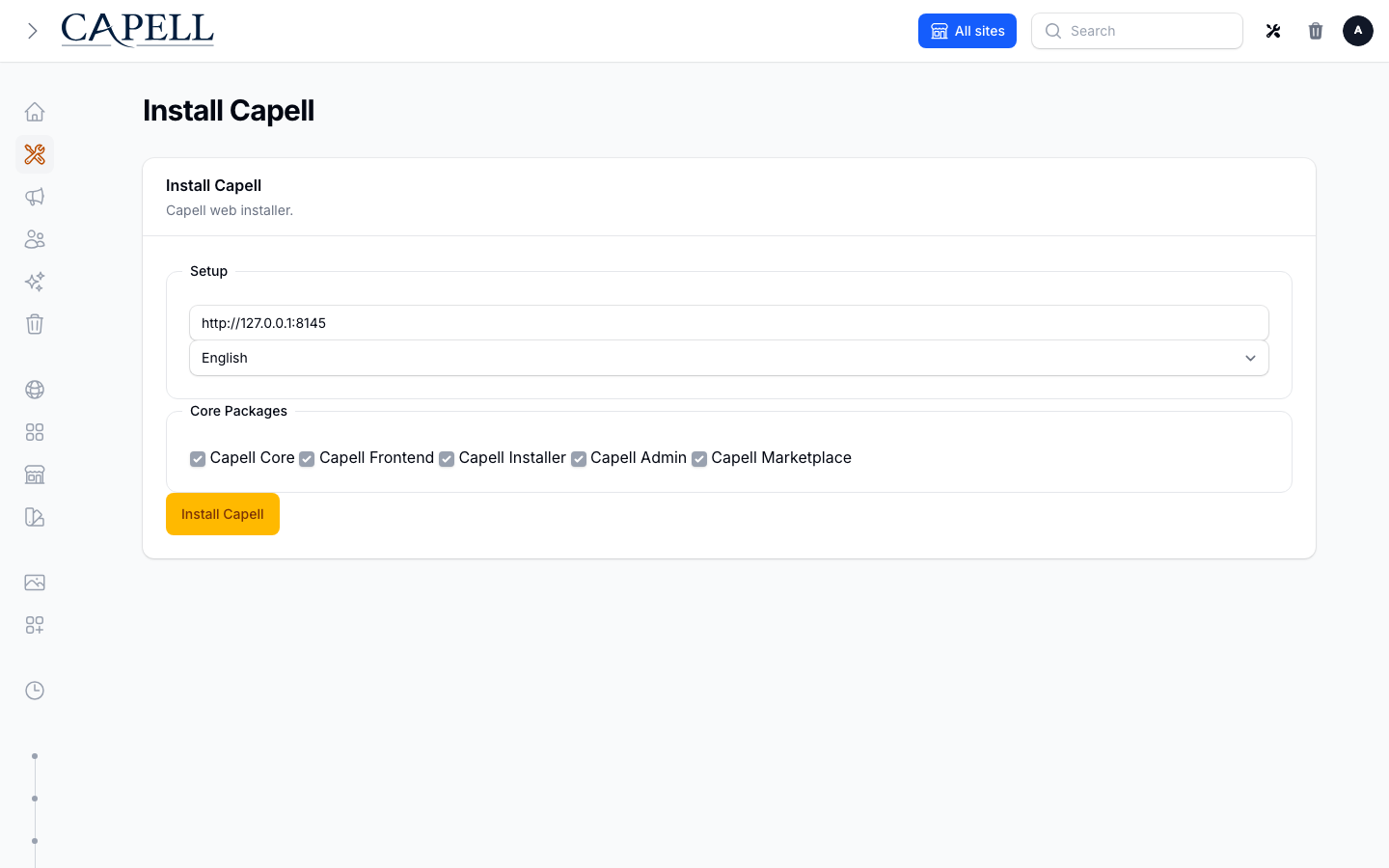Open the squares-plus sidebar icon
The height and width of the screenshot is (868, 1389).
(35, 625)
